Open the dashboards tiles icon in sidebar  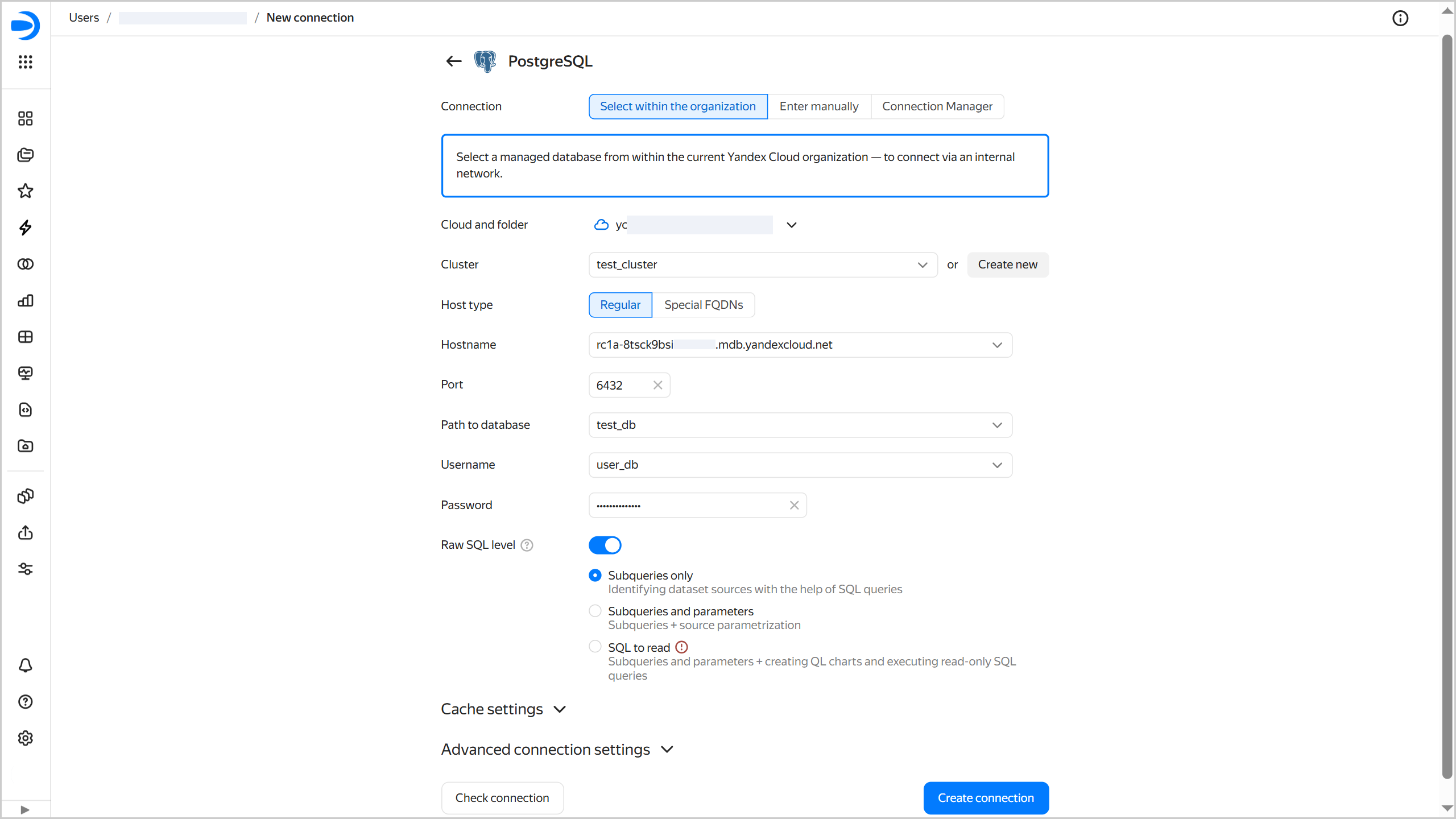click(25, 118)
